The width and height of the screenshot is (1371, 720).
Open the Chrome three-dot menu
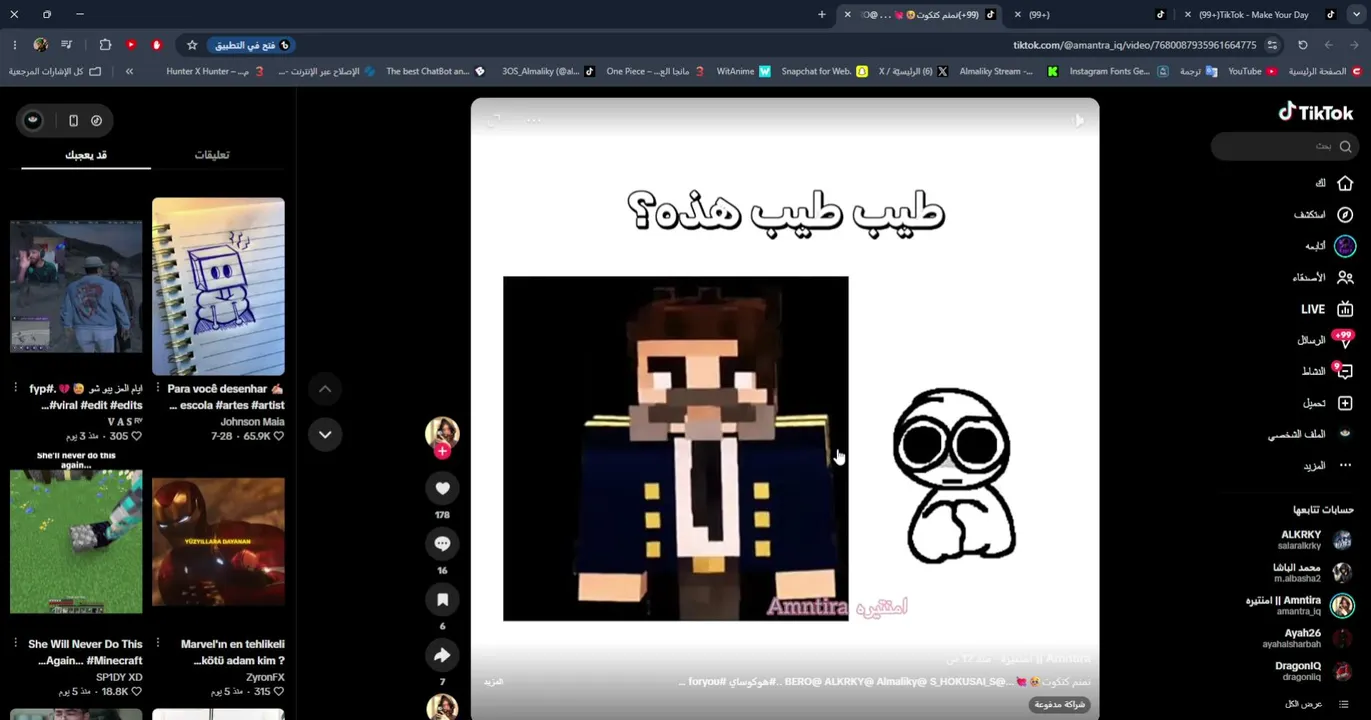click(x=14, y=45)
